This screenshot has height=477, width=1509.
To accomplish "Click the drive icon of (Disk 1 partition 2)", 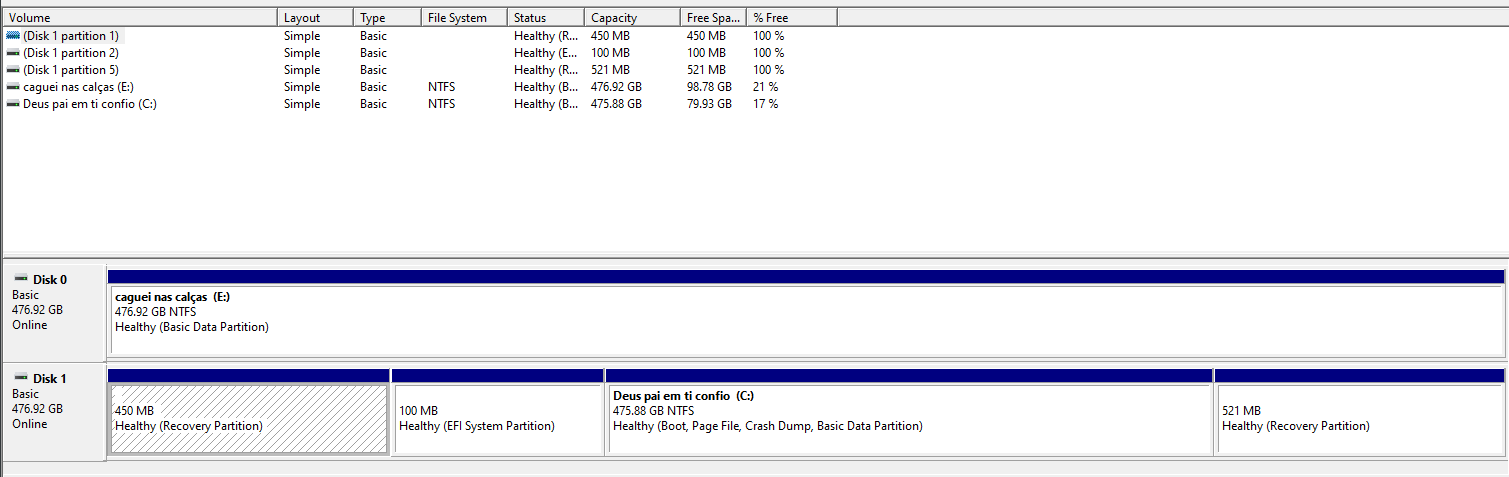I will (13, 53).
